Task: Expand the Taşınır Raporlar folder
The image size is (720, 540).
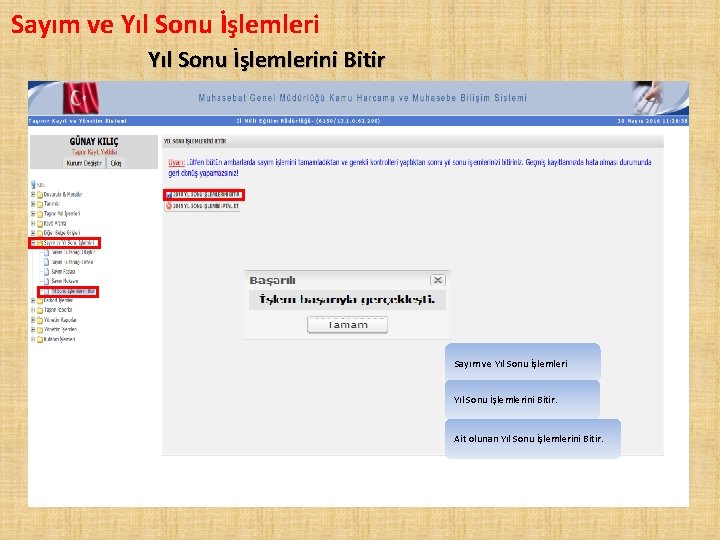Action: click(x=33, y=310)
